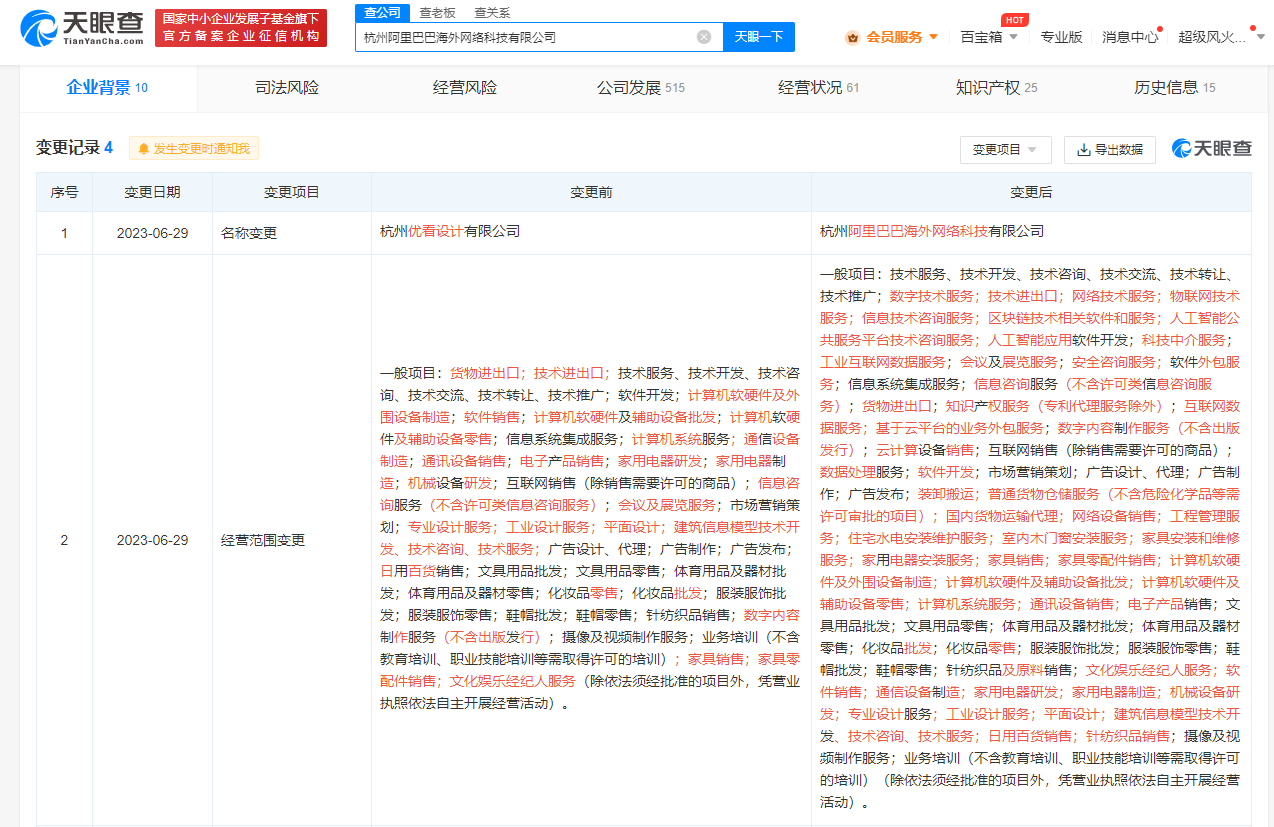
Task: Open the 知识产权 tab
Action: [996, 88]
